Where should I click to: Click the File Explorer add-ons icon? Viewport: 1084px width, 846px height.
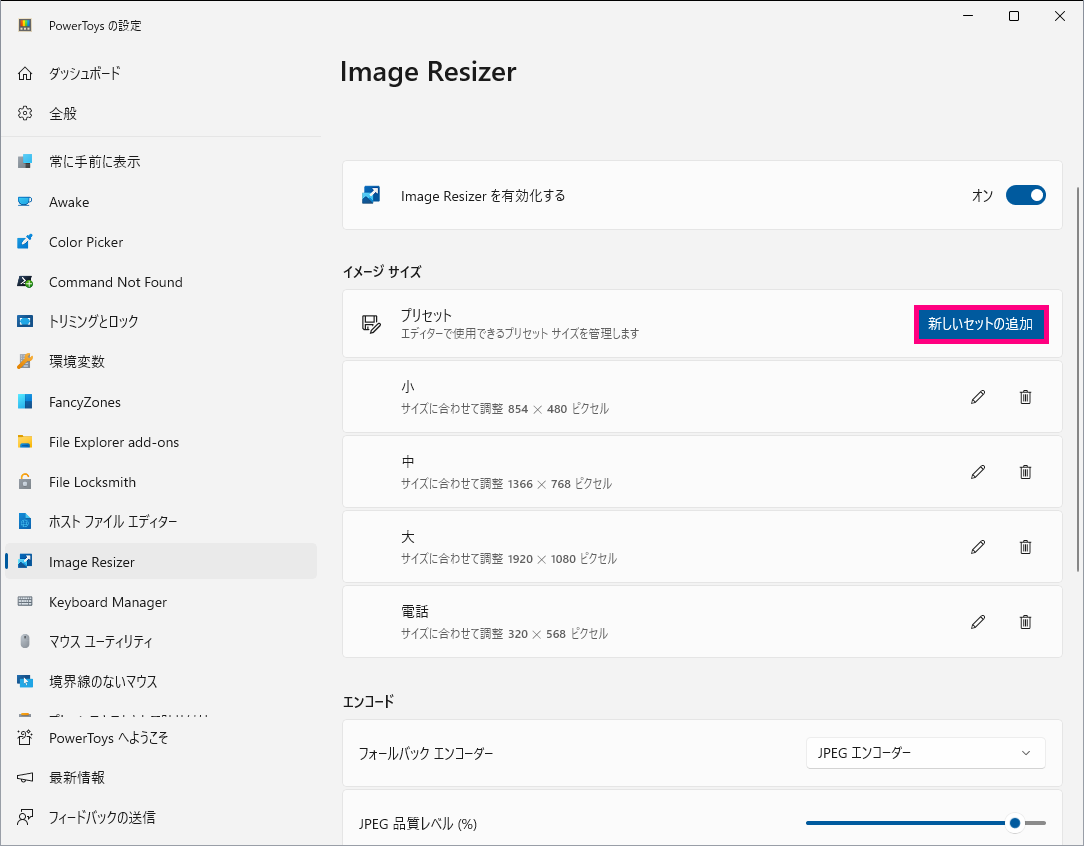coord(25,442)
